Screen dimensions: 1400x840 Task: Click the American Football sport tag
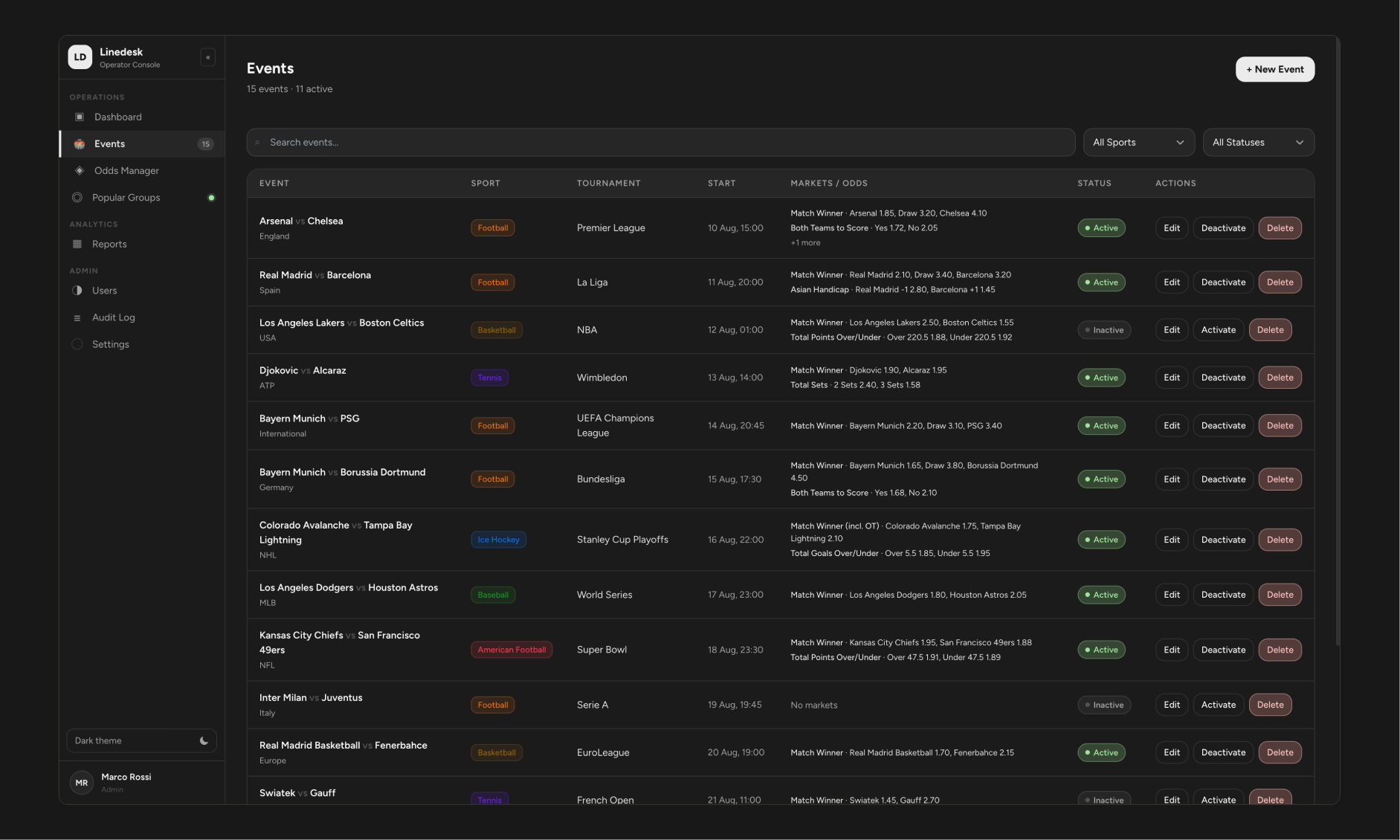[512, 650]
